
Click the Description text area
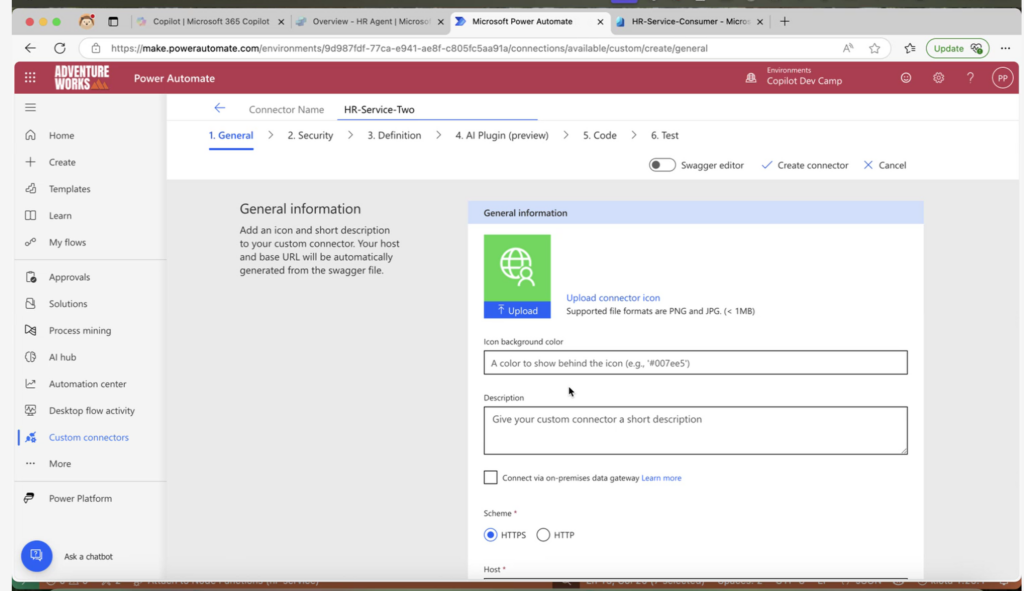(x=696, y=430)
